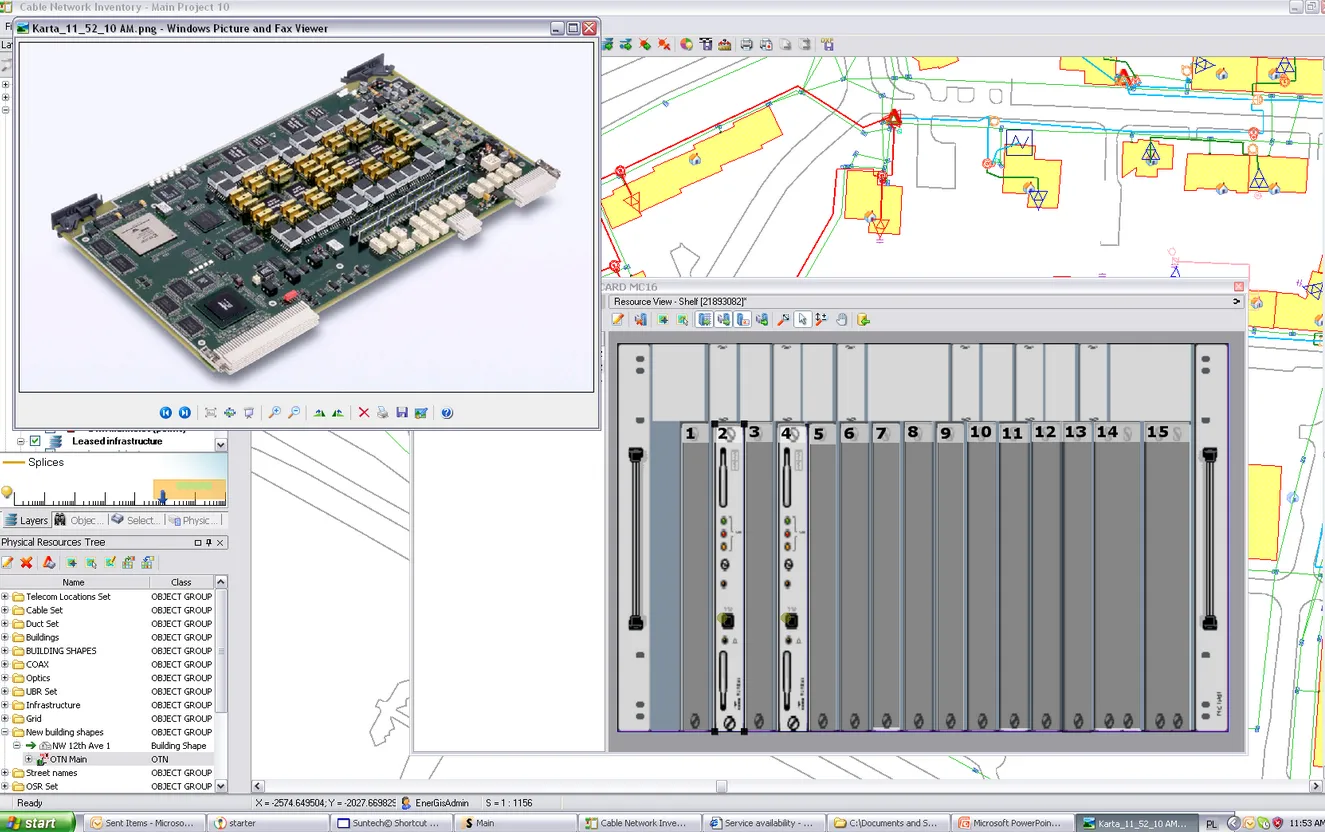Screen dimensions: 1325x832
Task: Rotate picture clockwise in Picture Viewer
Action: coord(319,413)
